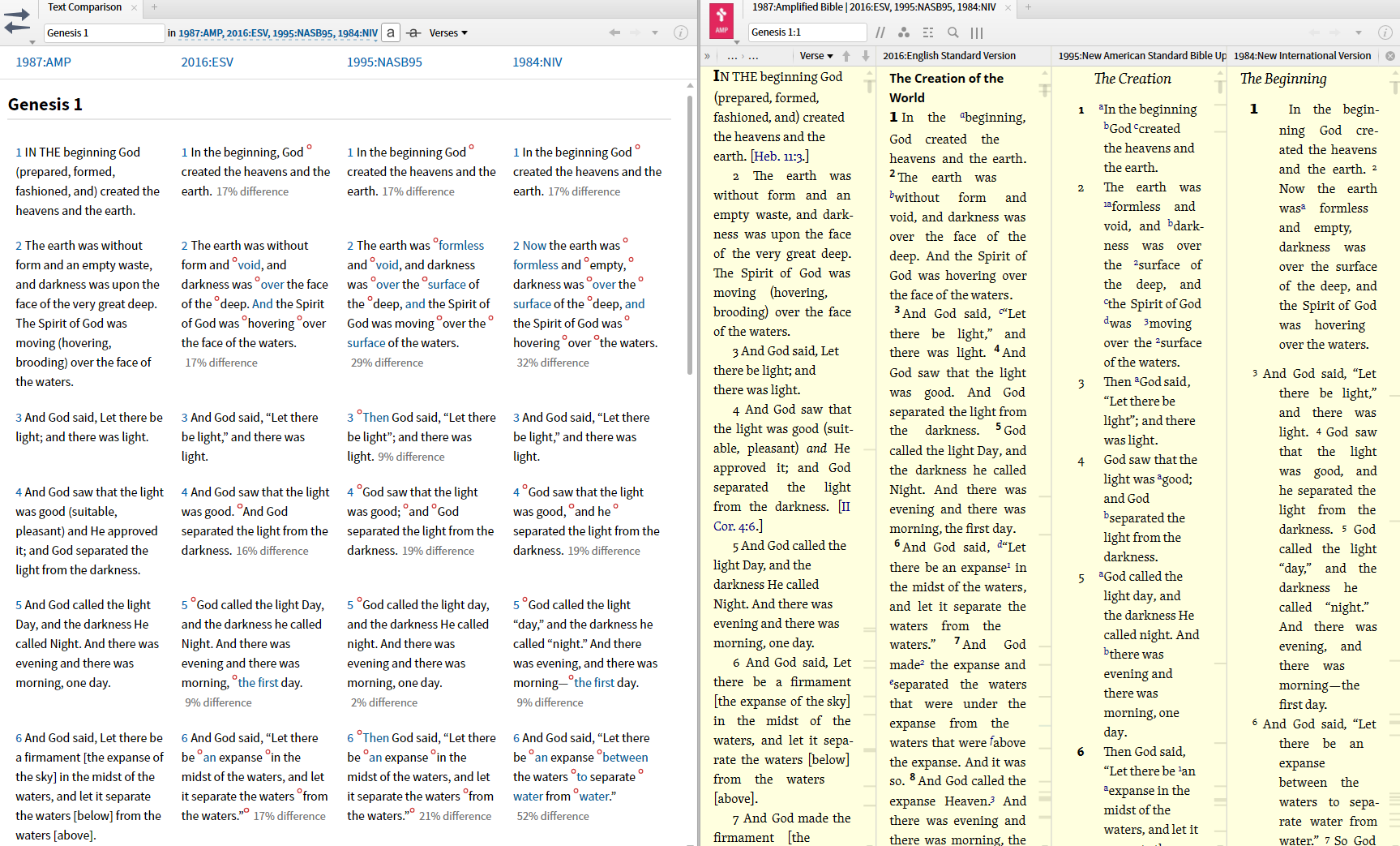
Task: Open the 1995:NASB95 column heading link
Action: point(384,62)
